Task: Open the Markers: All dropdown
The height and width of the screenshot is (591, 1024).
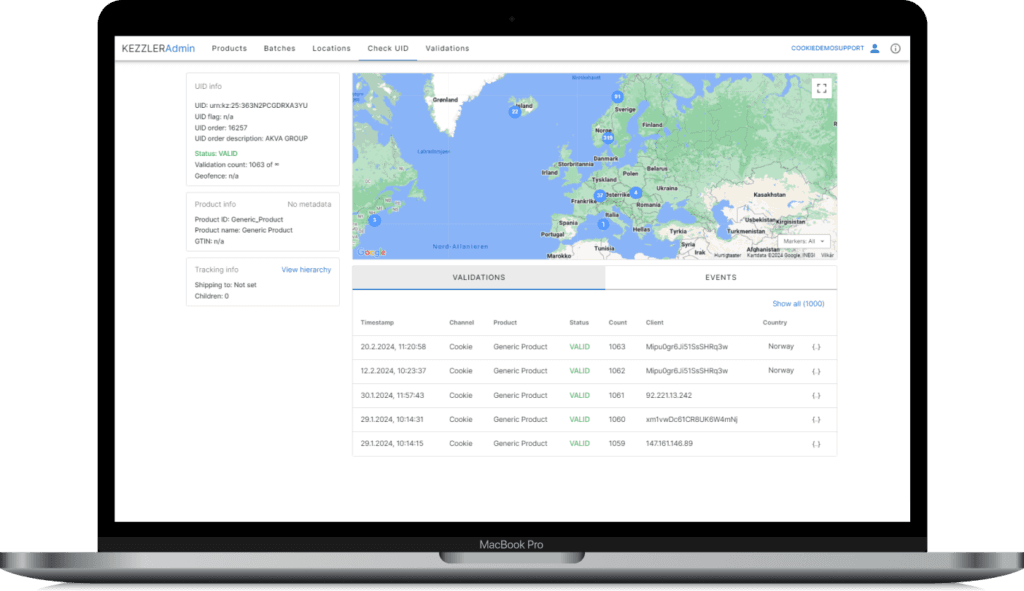Action: pyautogui.click(x=804, y=241)
